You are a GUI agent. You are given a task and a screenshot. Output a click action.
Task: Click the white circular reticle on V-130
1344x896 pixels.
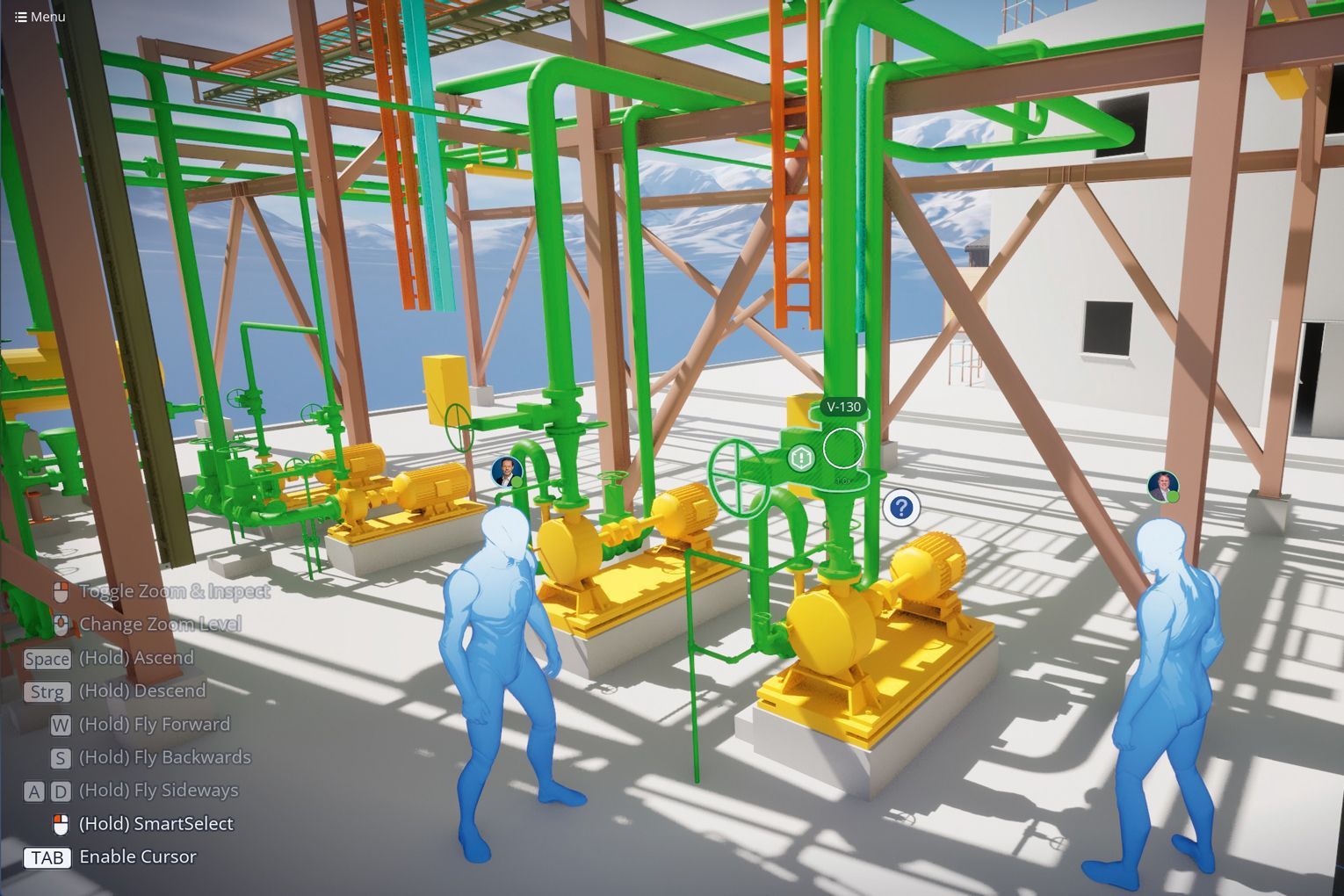(843, 449)
